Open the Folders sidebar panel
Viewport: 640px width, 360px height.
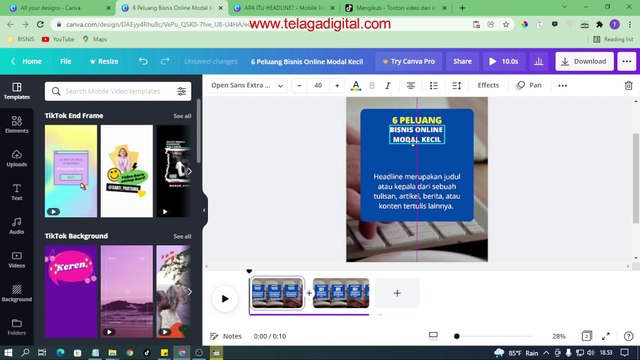(17, 327)
